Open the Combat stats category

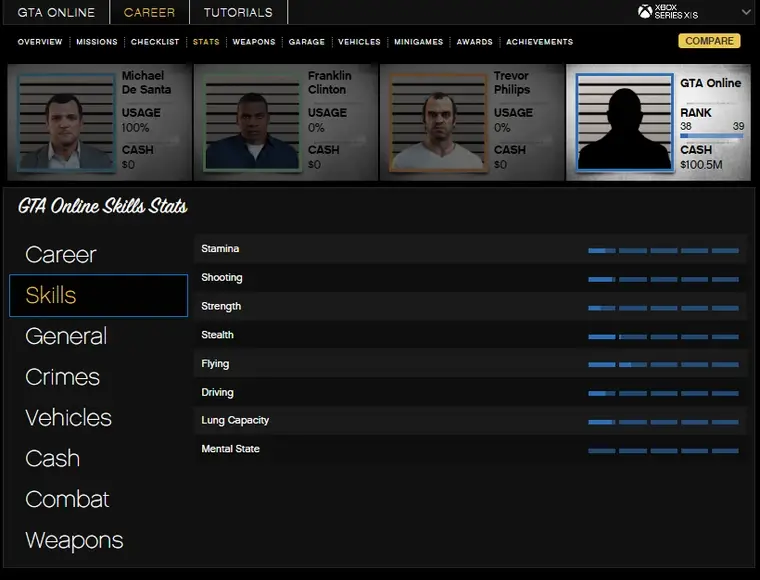tap(67, 499)
